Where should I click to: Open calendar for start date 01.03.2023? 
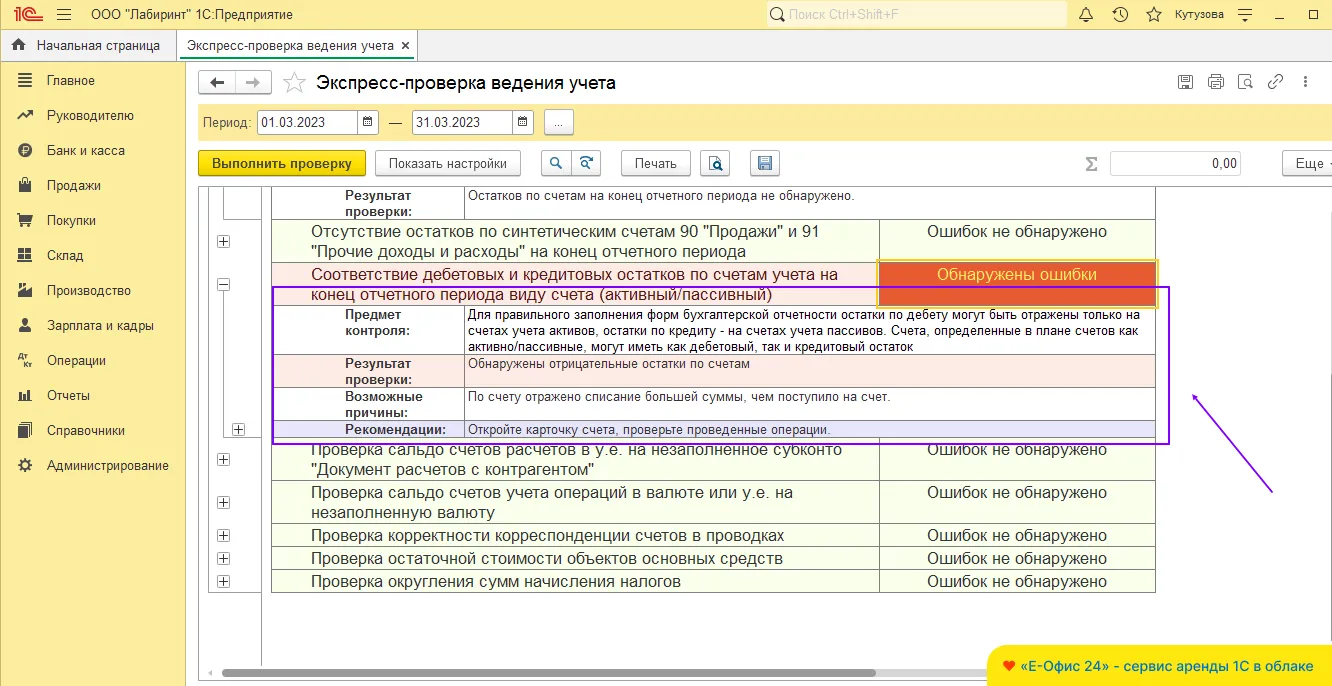tap(368, 123)
